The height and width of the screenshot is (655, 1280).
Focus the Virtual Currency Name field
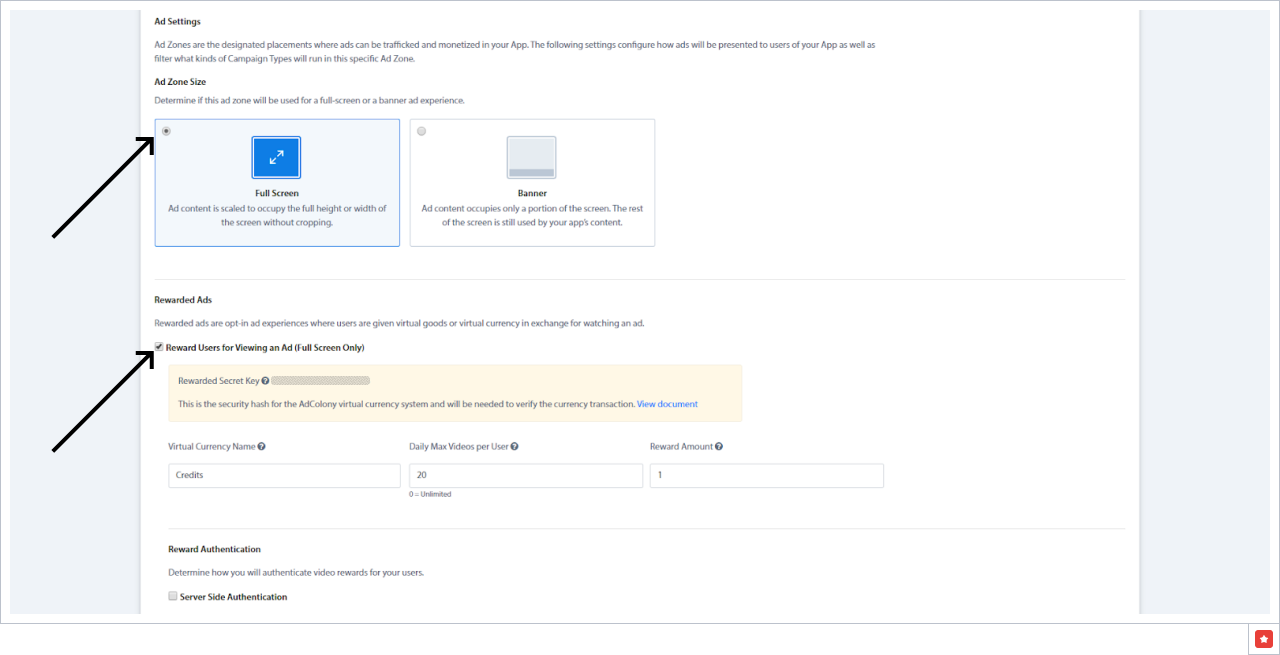(x=284, y=476)
